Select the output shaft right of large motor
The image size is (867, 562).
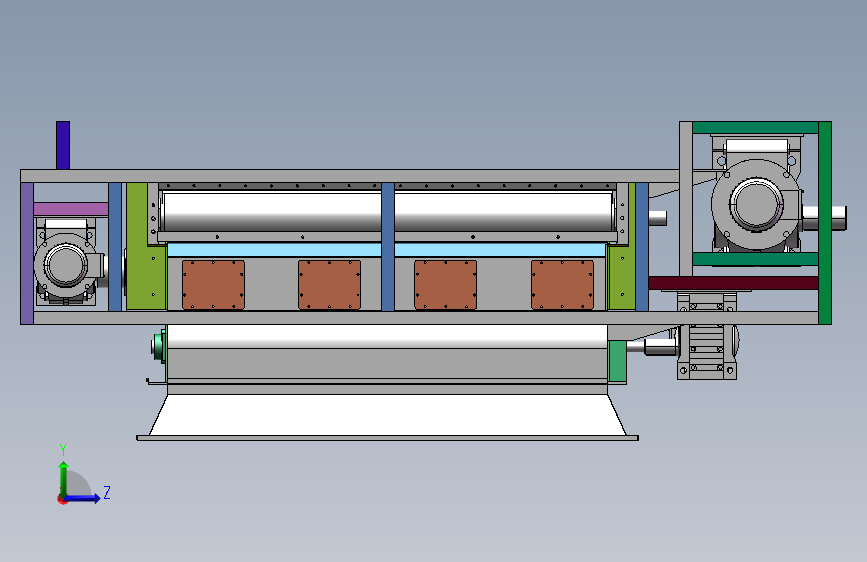tap(823, 218)
